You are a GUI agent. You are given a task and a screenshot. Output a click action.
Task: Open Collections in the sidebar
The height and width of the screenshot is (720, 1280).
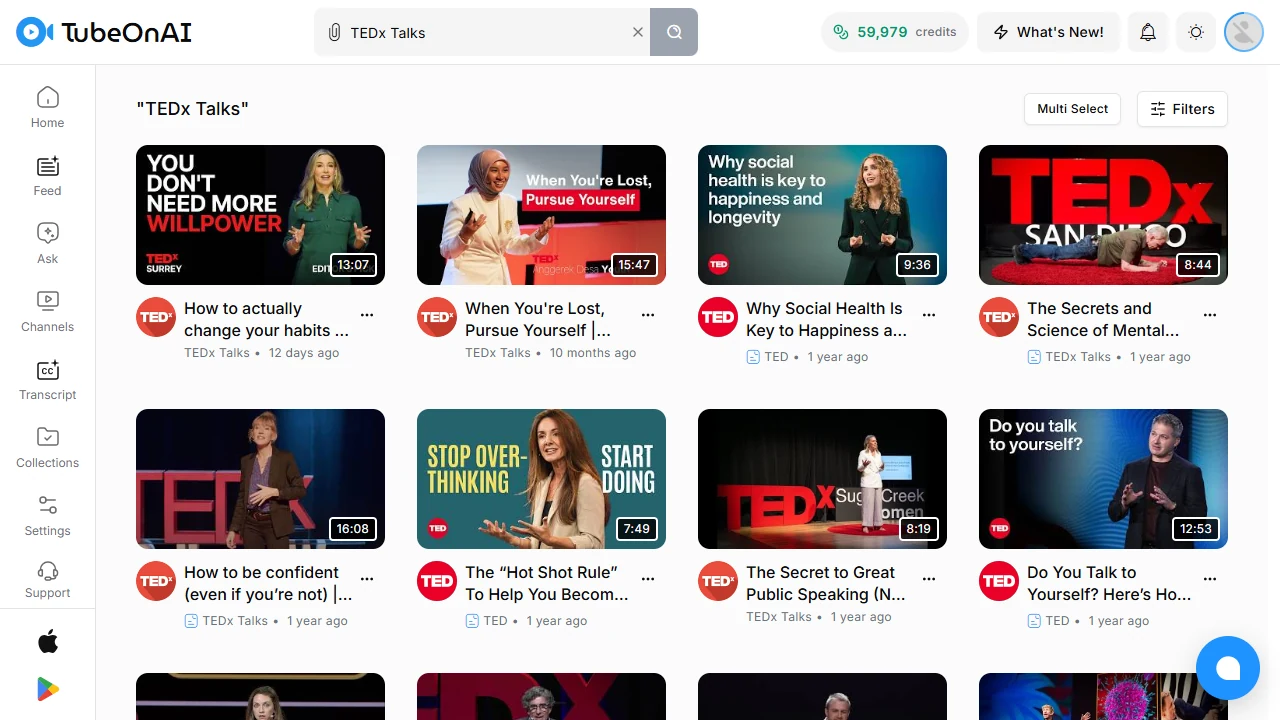click(x=47, y=447)
